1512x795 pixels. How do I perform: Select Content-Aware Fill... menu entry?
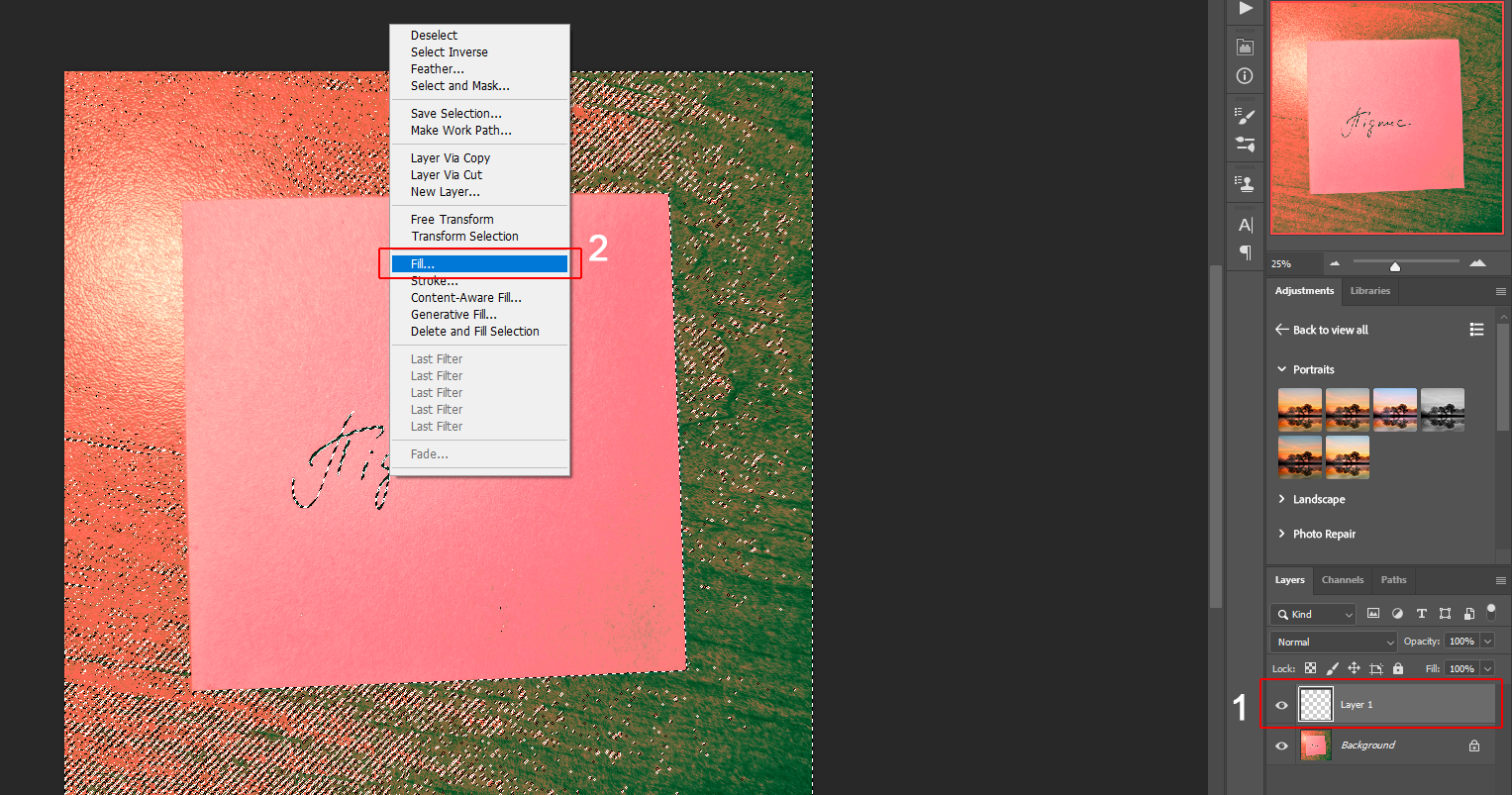(466, 298)
